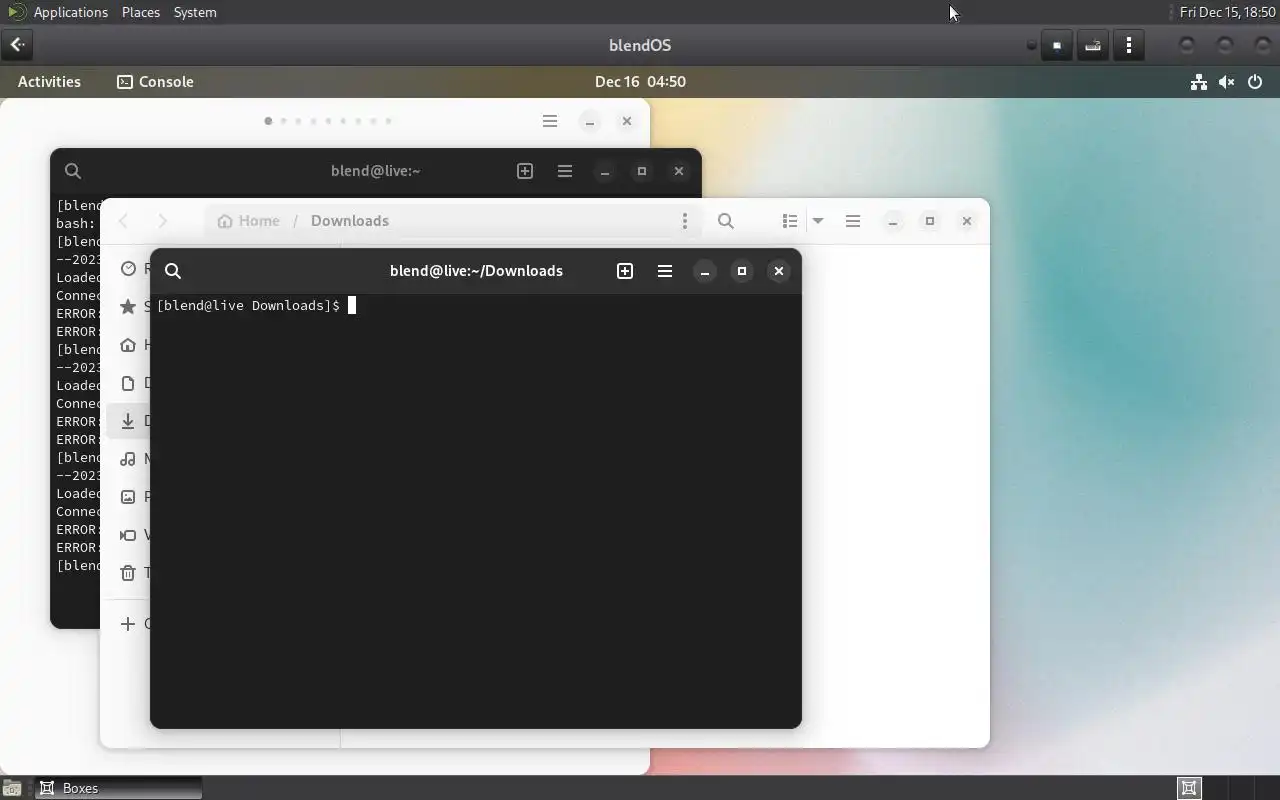Click plus Other Locations in Files sidebar
The image size is (1280, 800).
tap(129, 624)
